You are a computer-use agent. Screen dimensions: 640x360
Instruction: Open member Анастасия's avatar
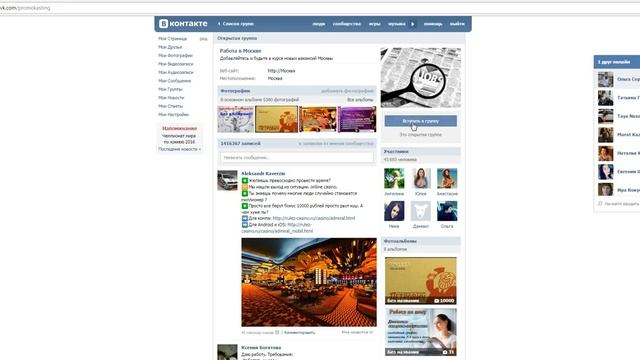[447, 178]
